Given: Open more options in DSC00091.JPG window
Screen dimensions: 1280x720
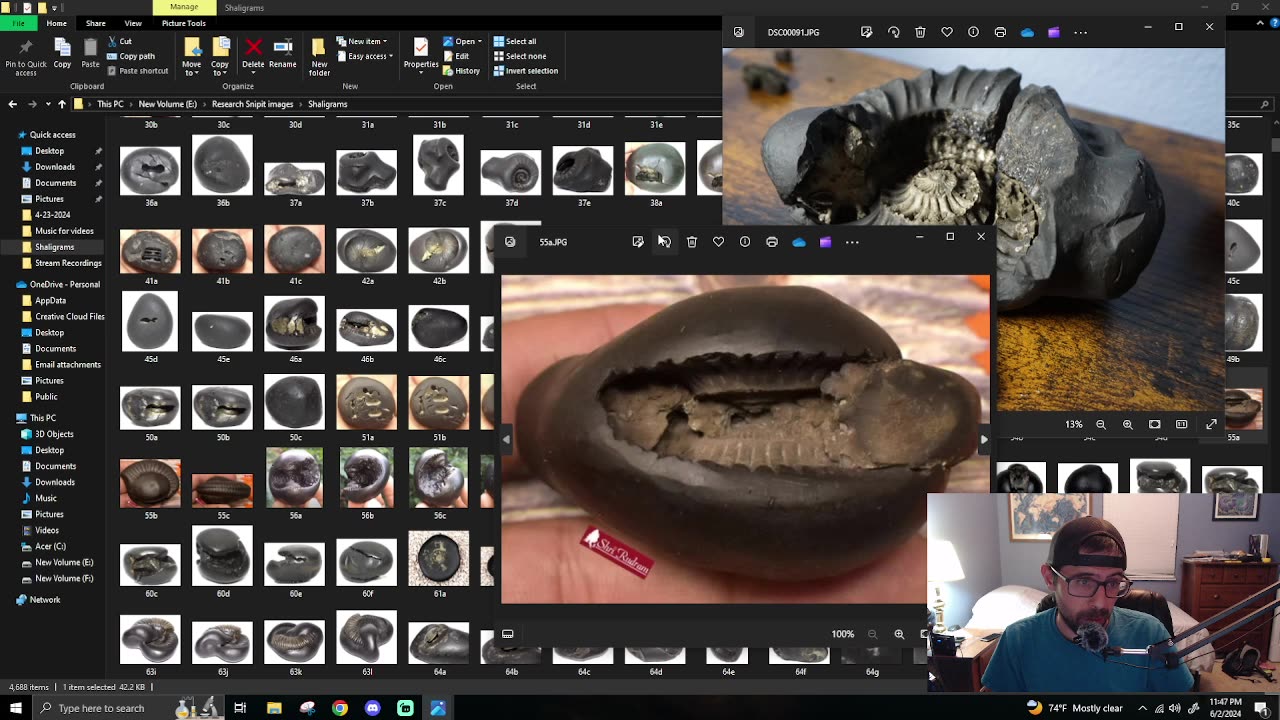Looking at the screenshot, I should 1080,32.
